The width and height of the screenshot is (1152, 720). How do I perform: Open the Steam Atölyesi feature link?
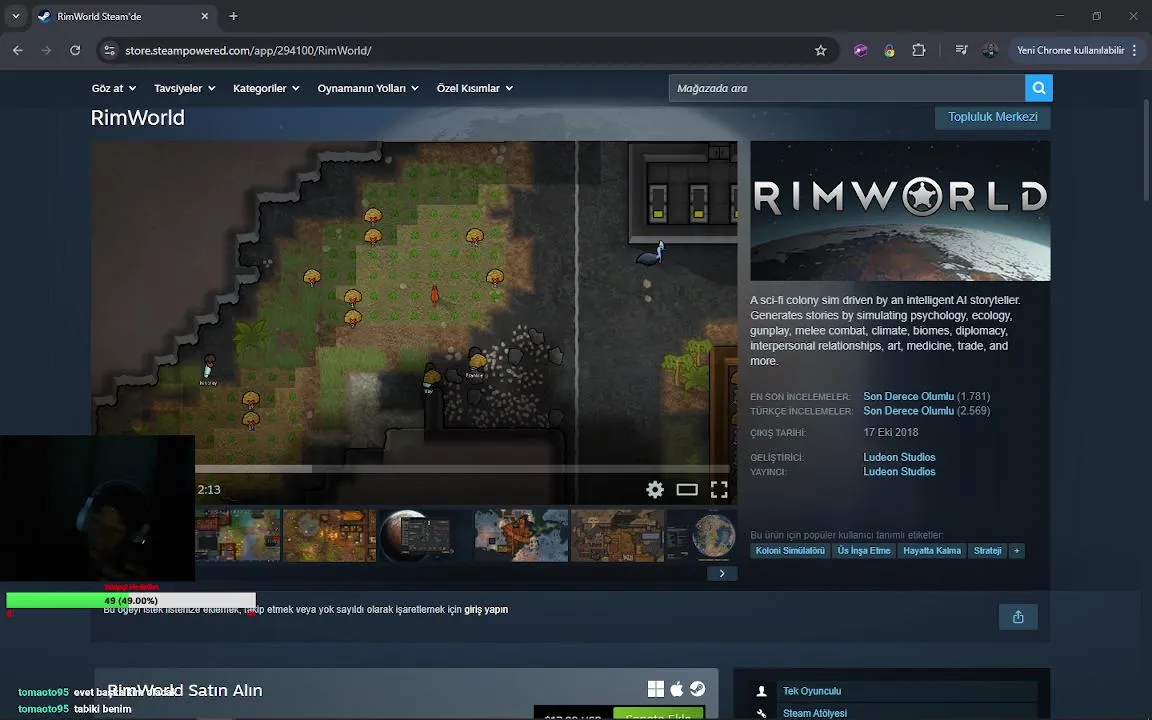click(x=815, y=713)
